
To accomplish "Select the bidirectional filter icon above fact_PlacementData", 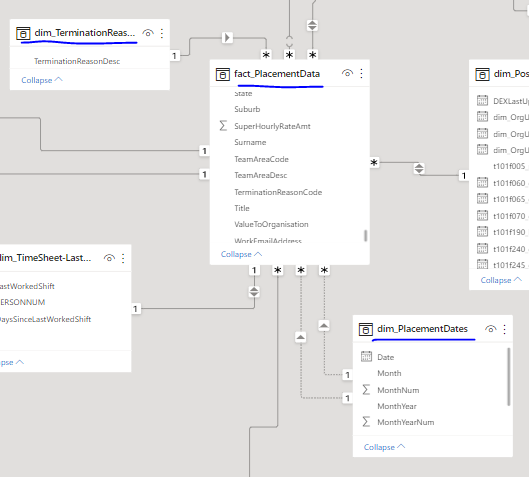I will pos(312,25).
